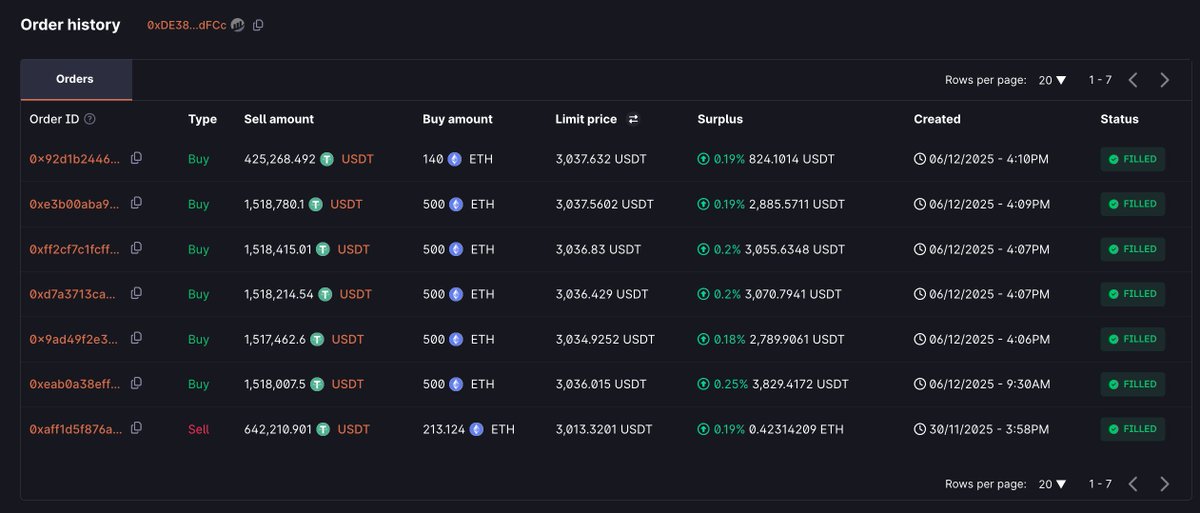The width and height of the screenshot is (1200, 513).
Task: Copy order ID 0xe3b00aba9
Action: coord(136,203)
